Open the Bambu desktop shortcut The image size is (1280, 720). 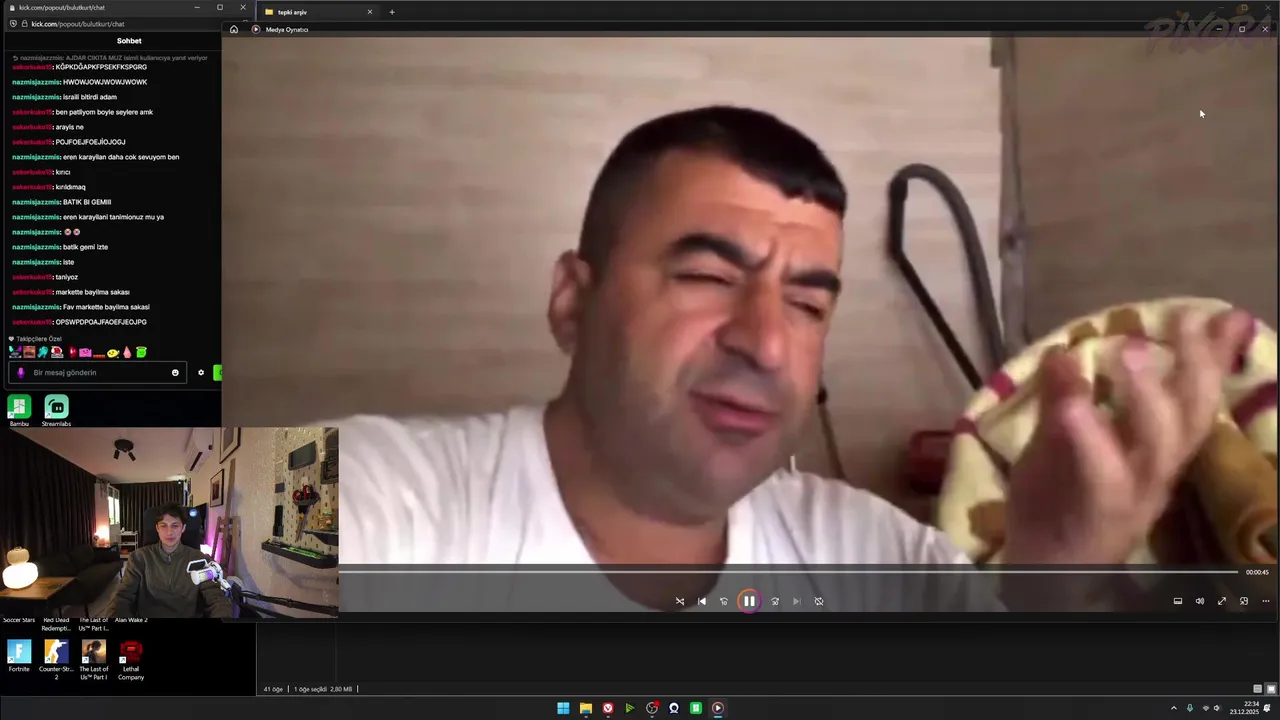[x=19, y=410]
